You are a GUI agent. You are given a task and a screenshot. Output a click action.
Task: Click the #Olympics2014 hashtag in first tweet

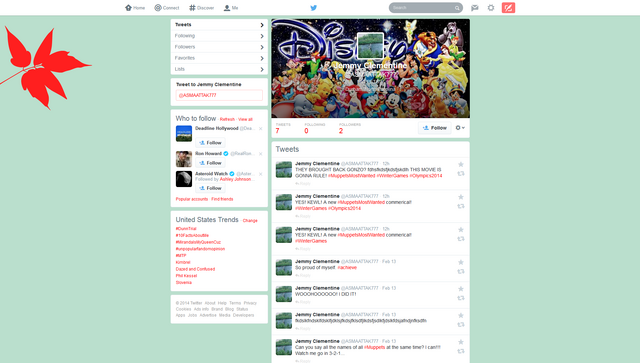[x=426, y=176]
